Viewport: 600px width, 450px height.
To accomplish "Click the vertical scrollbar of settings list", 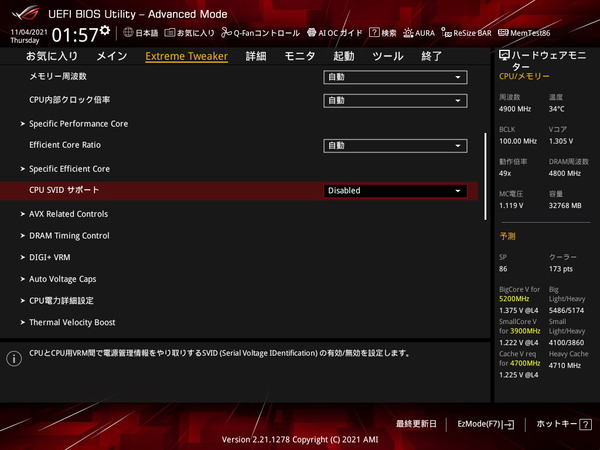I will (x=486, y=176).
